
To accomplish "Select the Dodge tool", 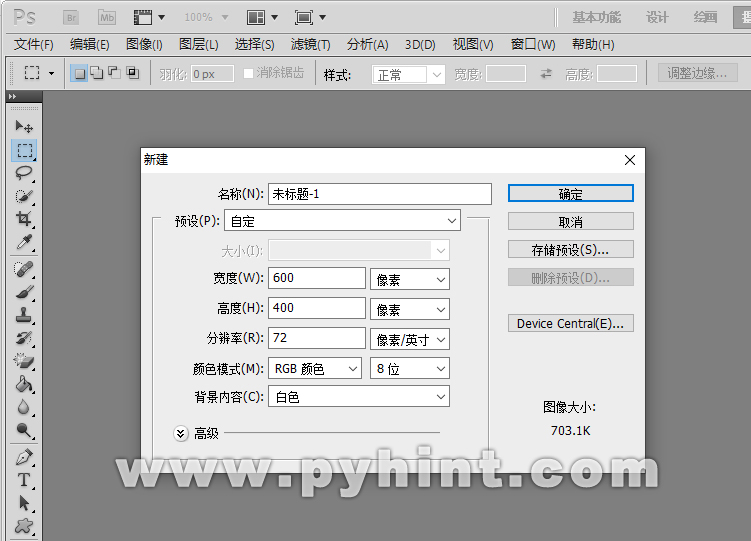I will click(x=24, y=430).
